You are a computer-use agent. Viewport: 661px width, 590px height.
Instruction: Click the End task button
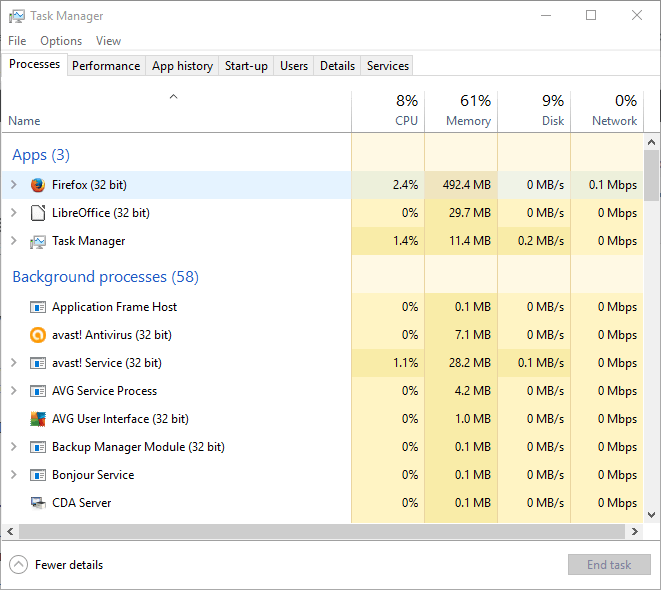609,565
